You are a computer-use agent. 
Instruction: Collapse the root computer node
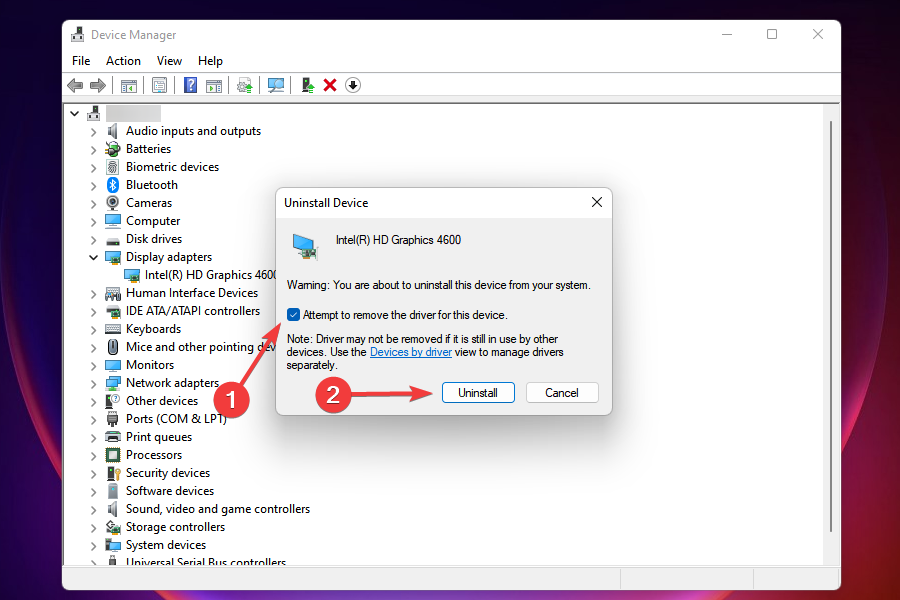pos(75,114)
